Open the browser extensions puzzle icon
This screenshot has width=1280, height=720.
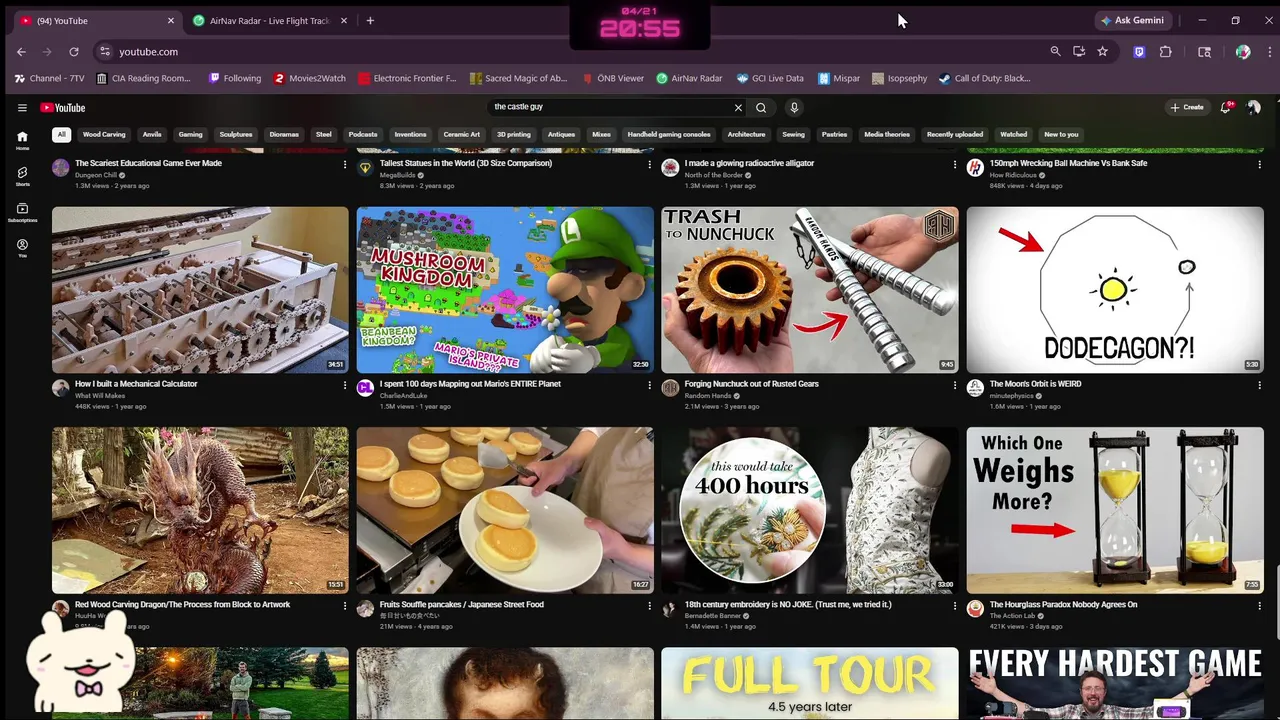(1166, 52)
